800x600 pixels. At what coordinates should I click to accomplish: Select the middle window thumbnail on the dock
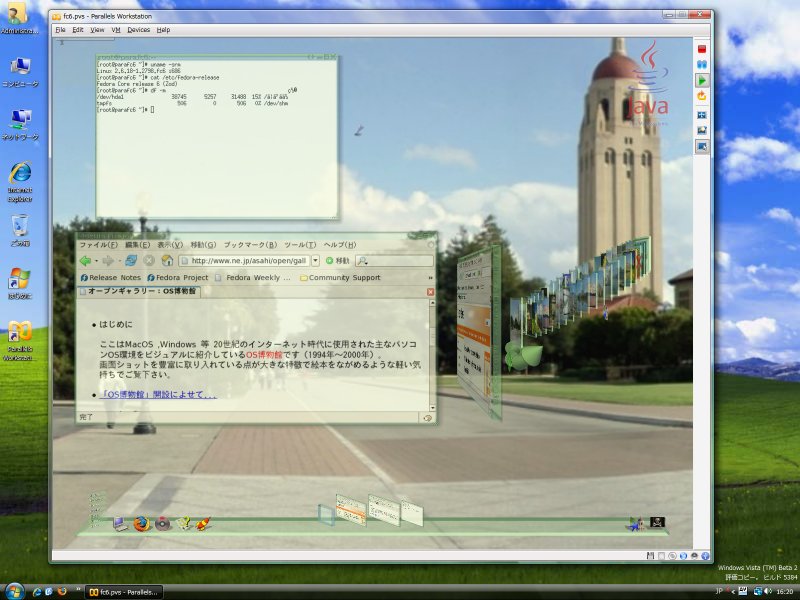[384, 510]
